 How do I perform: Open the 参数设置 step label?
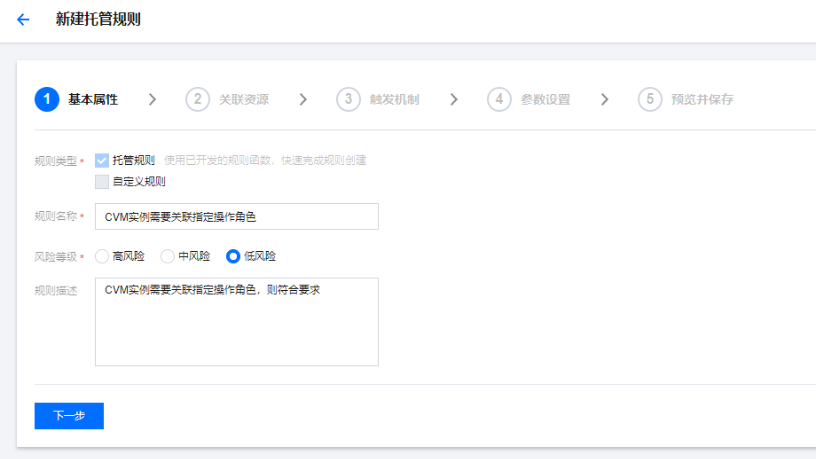coord(545,99)
